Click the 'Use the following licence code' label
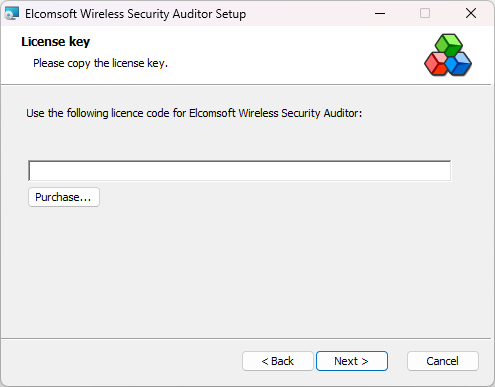The height and width of the screenshot is (387, 495). 194,113
